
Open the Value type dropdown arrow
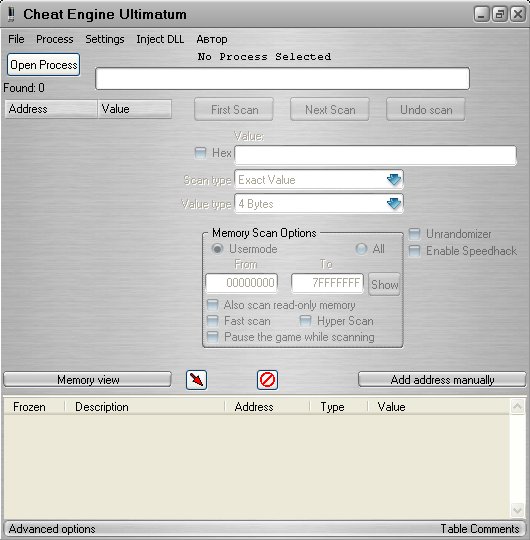click(x=394, y=204)
